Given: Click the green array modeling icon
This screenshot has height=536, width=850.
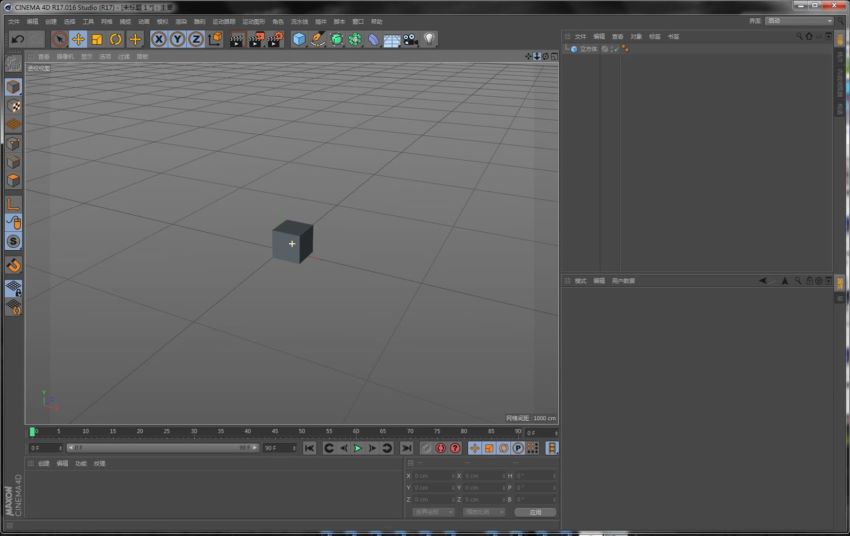Looking at the screenshot, I should pos(355,39).
